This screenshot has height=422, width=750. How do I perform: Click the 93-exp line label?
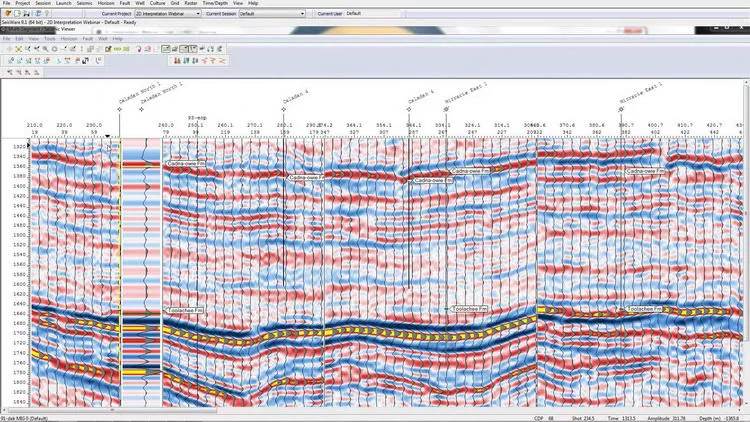click(x=197, y=118)
